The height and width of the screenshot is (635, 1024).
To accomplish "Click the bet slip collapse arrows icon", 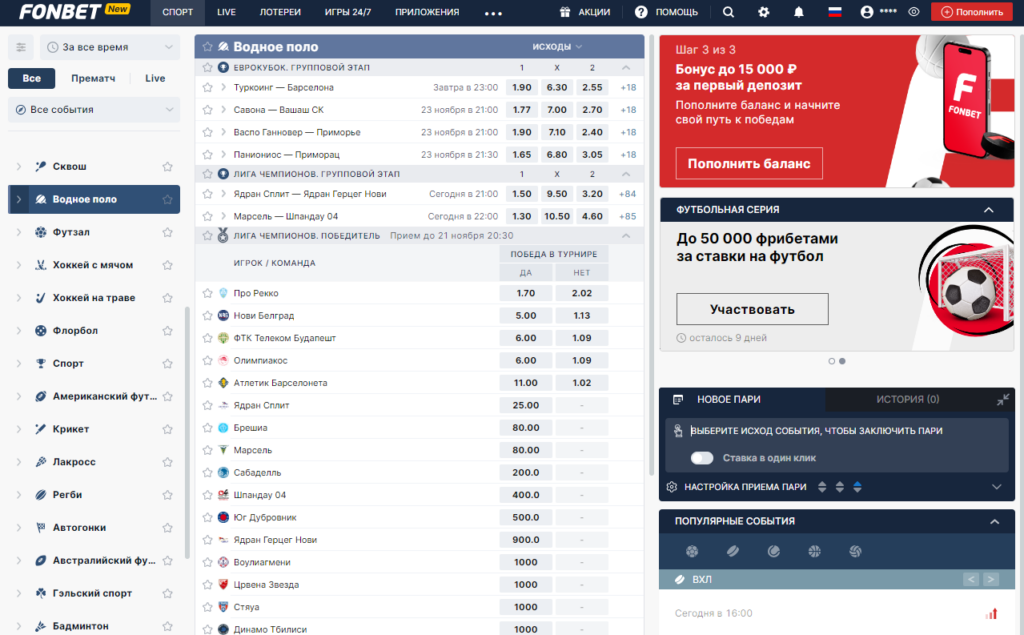I will [x=1003, y=400].
